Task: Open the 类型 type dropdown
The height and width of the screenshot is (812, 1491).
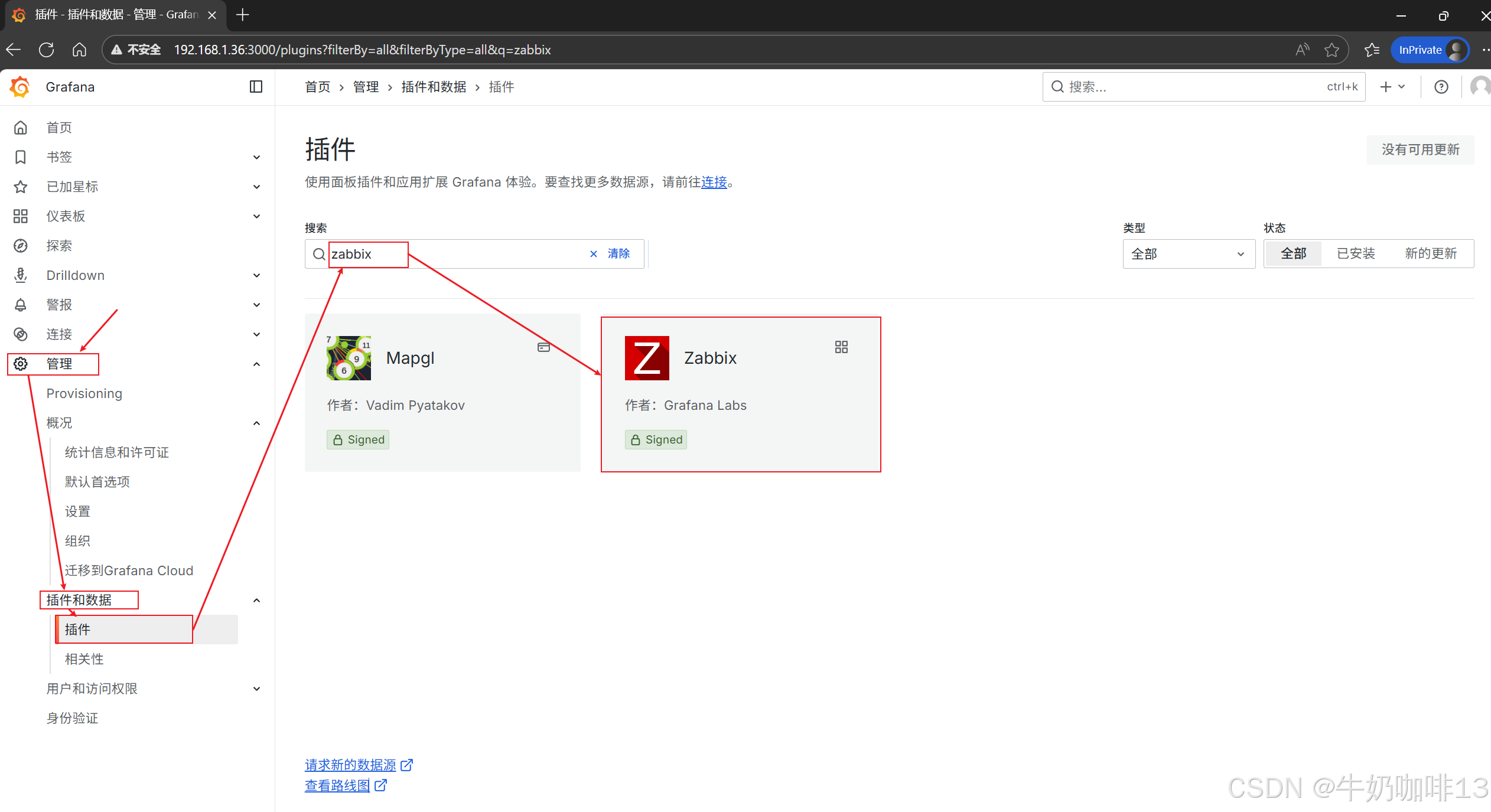Action: (1188, 254)
